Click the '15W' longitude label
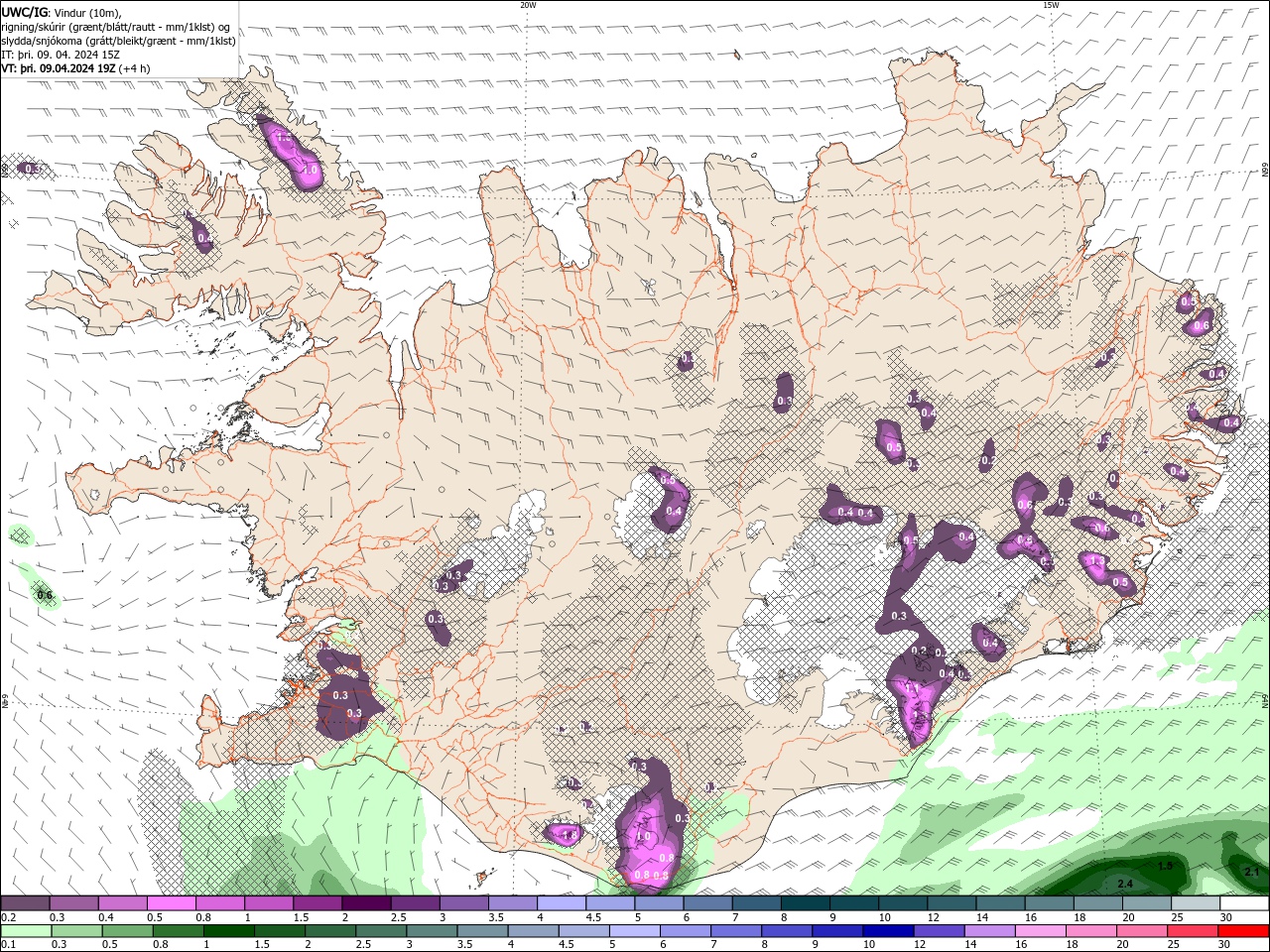This screenshot has height=952, width=1270. pos(1051,5)
